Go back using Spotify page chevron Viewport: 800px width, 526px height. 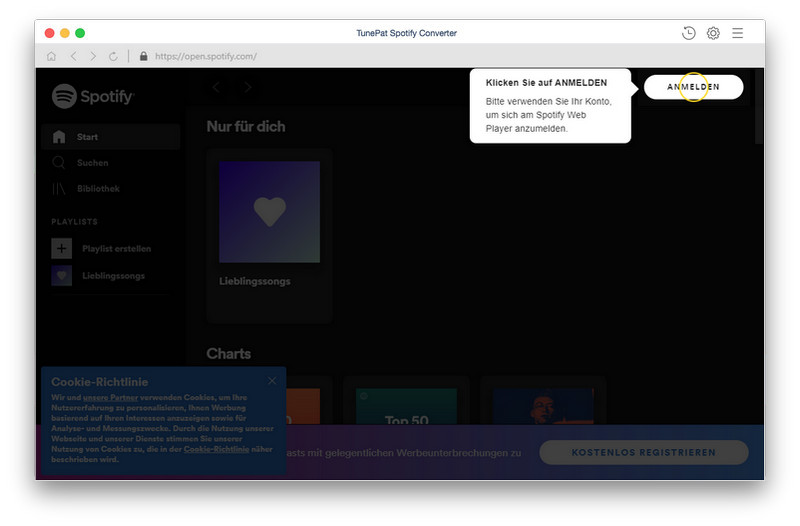[216, 87]
